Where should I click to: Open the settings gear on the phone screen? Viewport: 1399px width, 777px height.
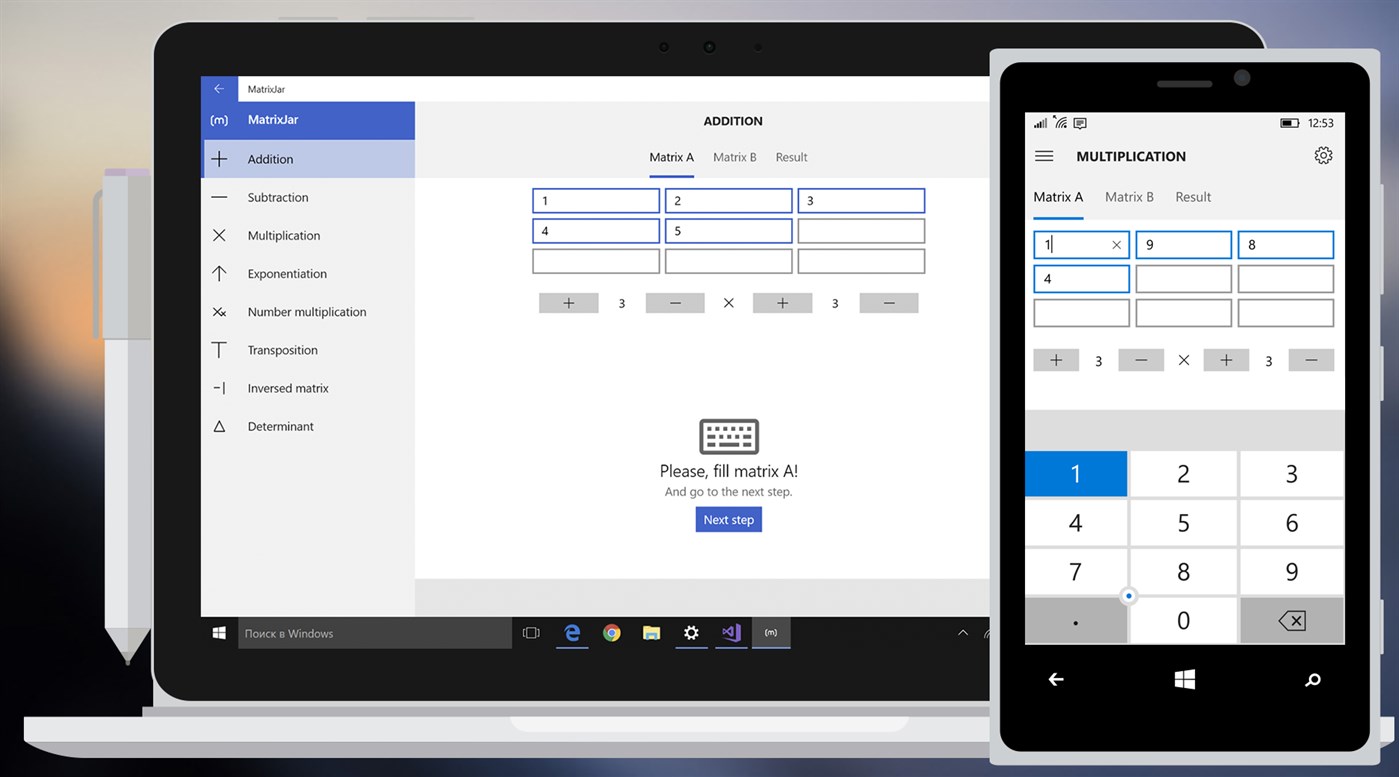(x=1323, y=155)
